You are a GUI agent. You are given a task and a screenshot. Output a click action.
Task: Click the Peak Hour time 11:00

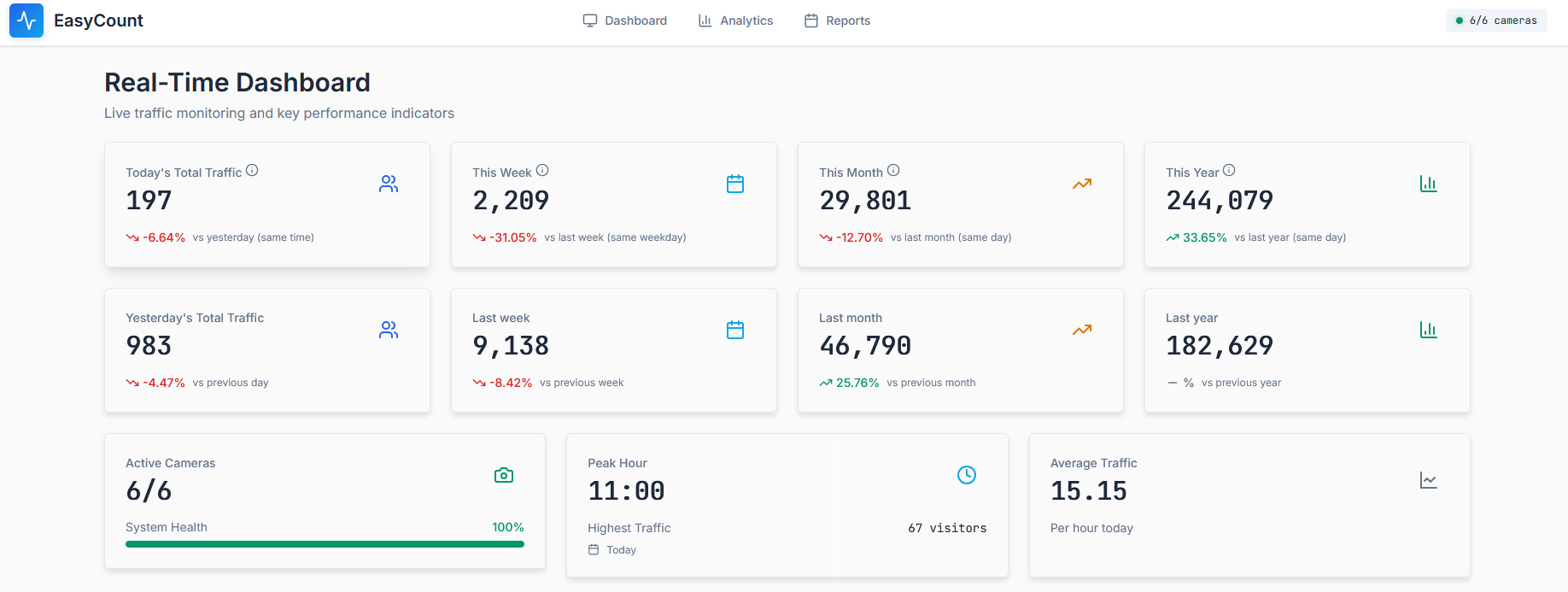(626, 491)
